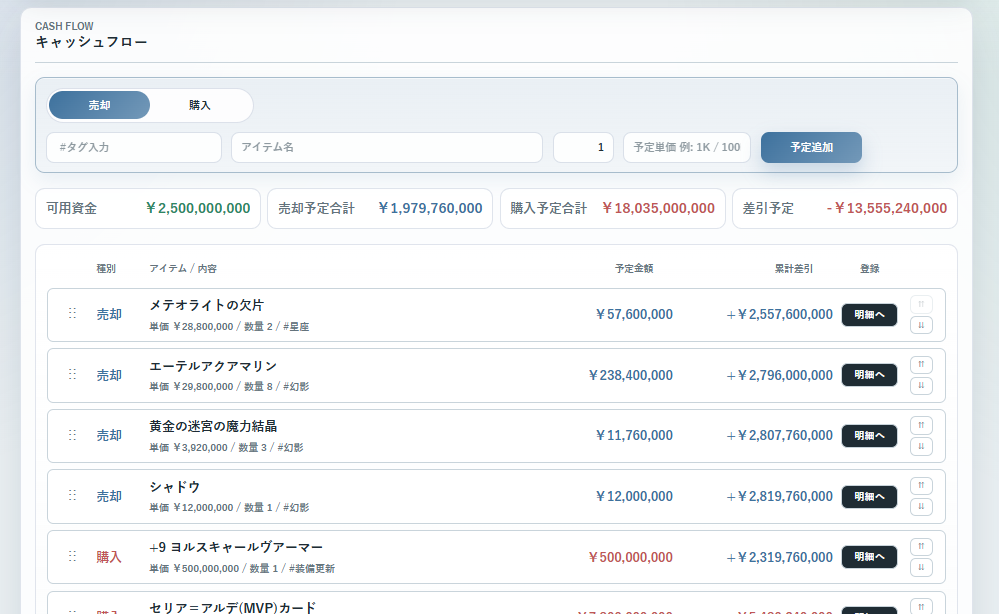Grab drag handle of ヨルスキャールヴアーマー row
The width and height of the screenshot is (999, 614).
tap(72, 556)
